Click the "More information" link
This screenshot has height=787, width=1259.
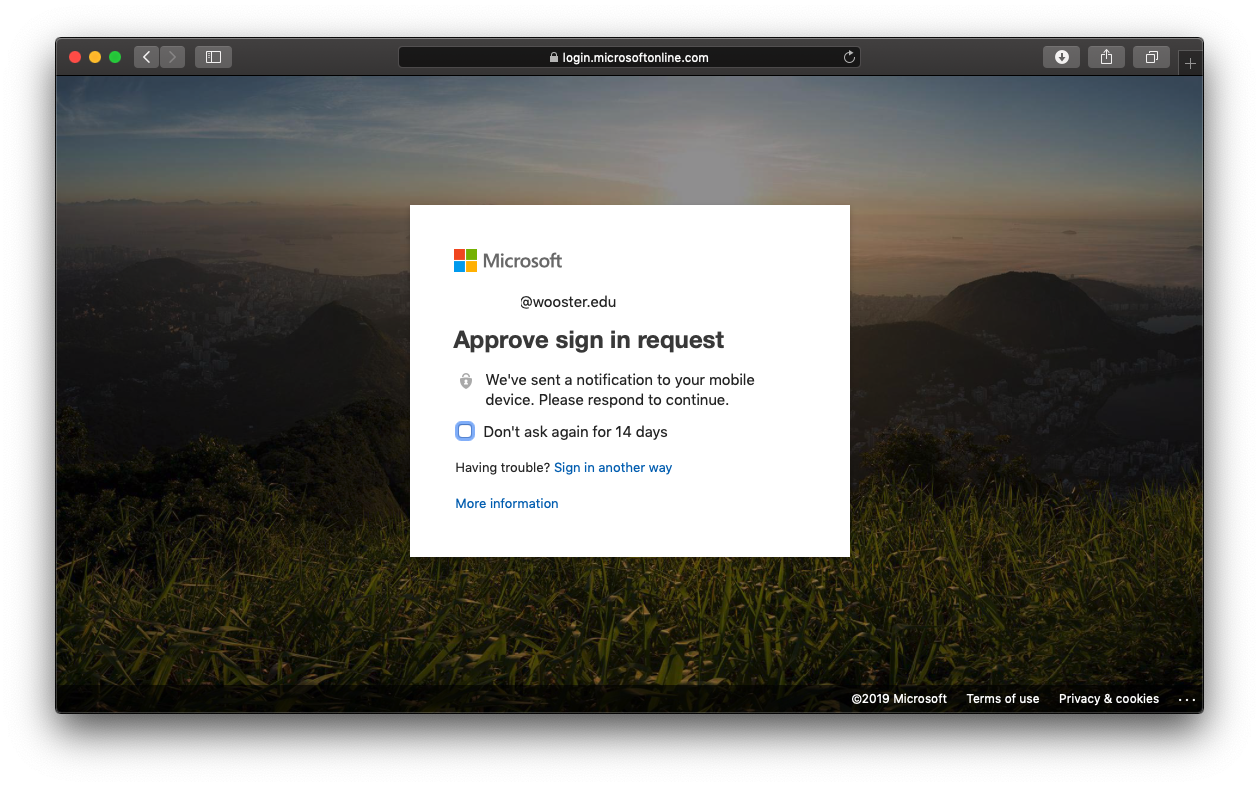pyautogui.click(x=506, y=503)
